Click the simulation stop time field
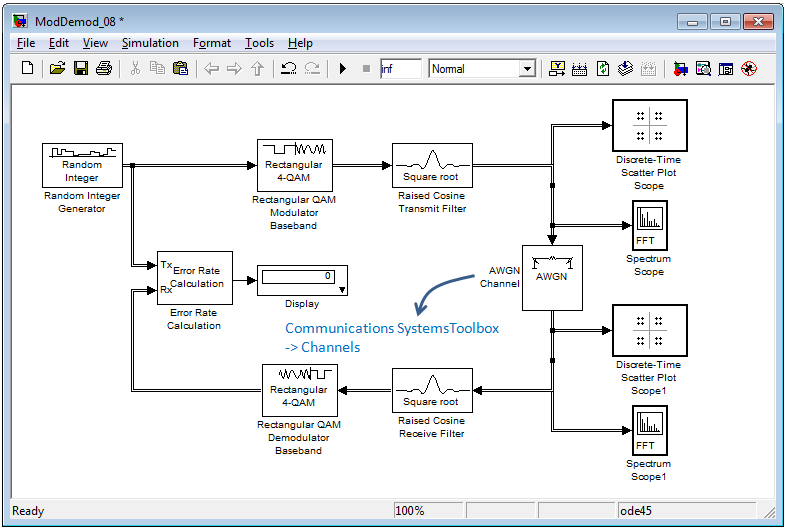 [401, 69]
